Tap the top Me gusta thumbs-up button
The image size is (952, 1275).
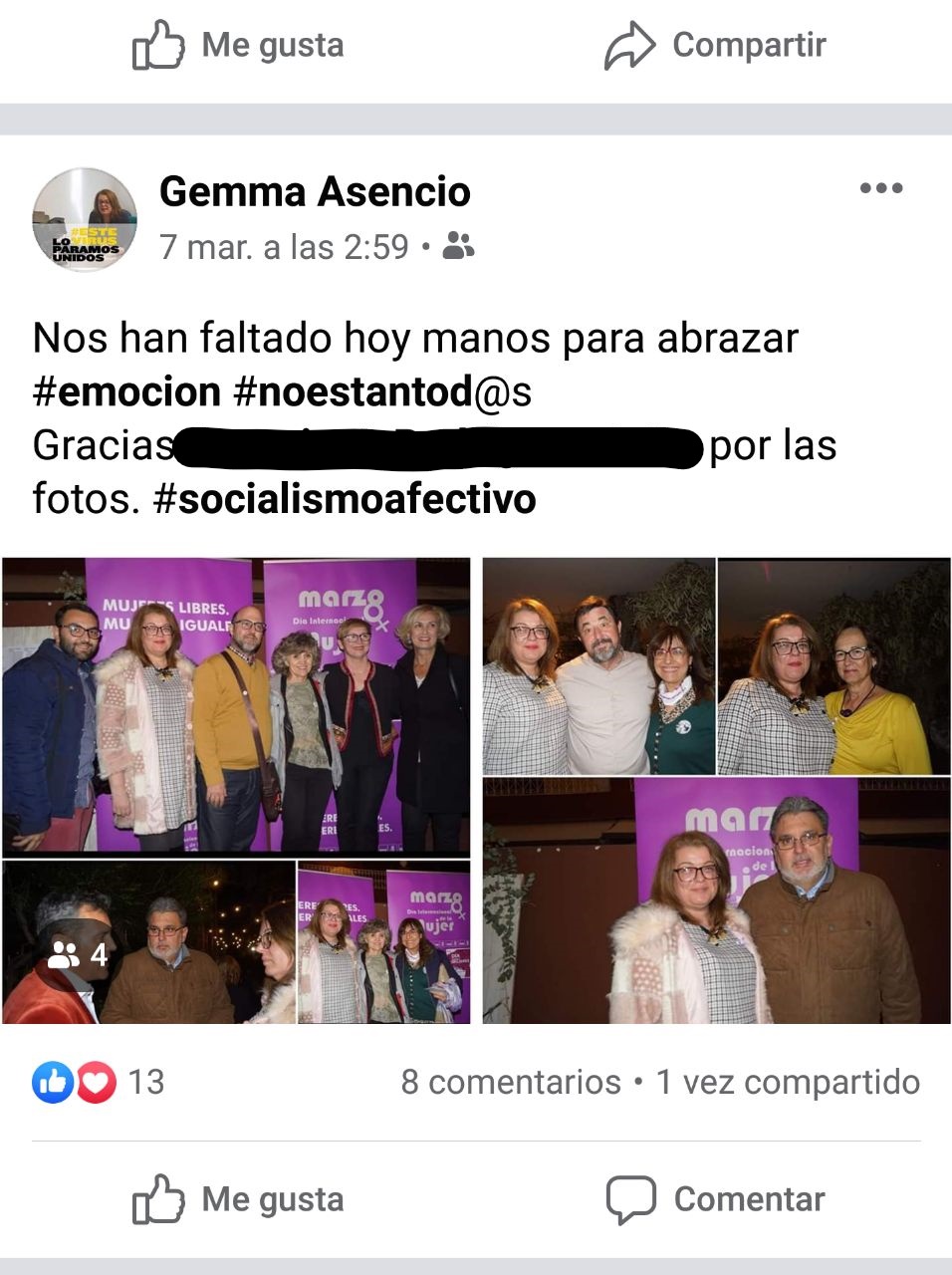click(238, 45)
